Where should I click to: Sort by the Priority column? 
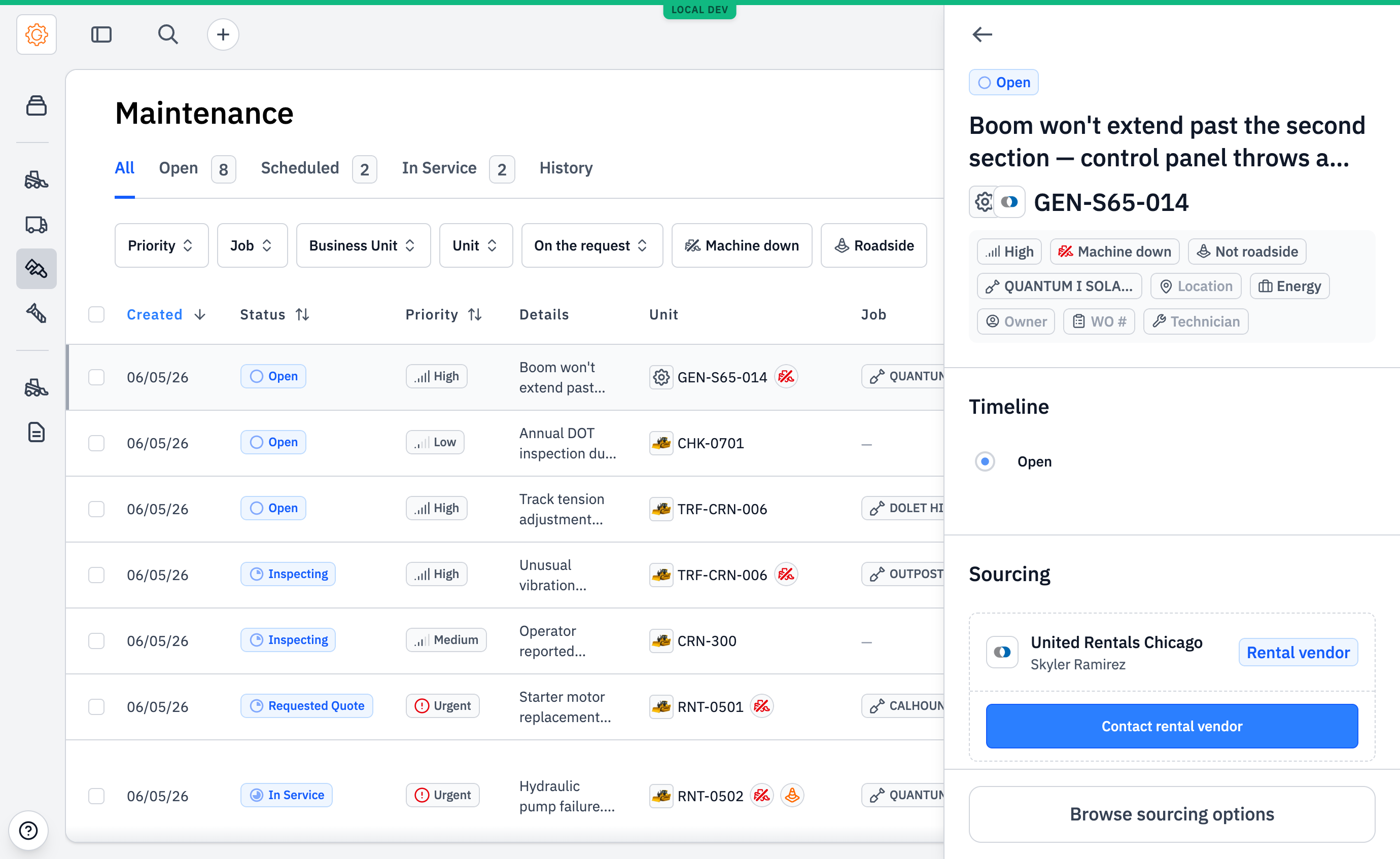coord(444,315)
